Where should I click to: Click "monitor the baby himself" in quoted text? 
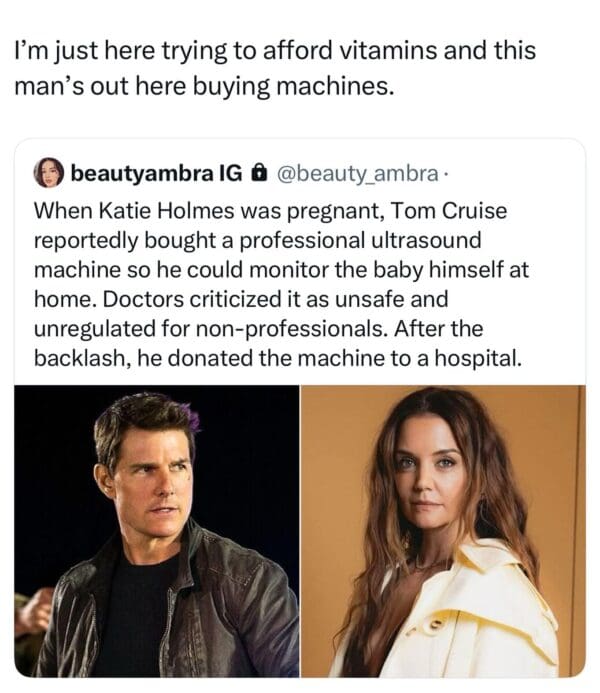click(393, 270)
